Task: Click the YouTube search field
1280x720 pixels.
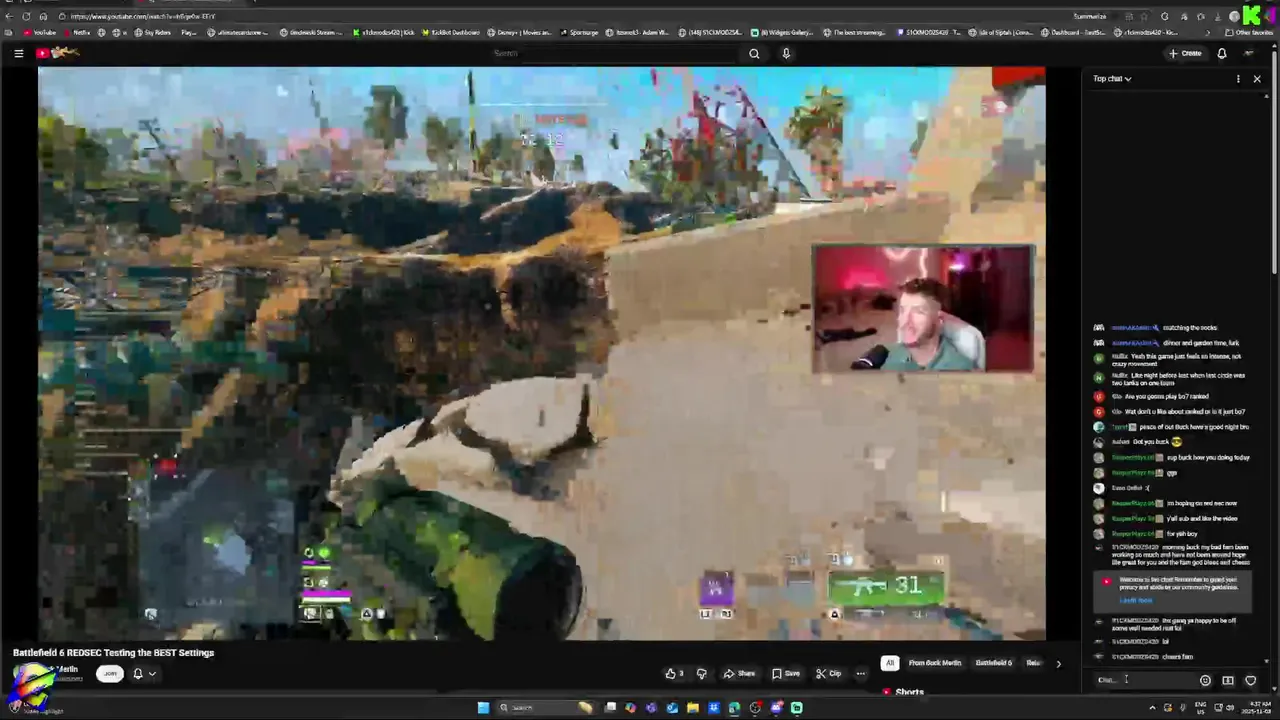Action: [x=612, y=53]
